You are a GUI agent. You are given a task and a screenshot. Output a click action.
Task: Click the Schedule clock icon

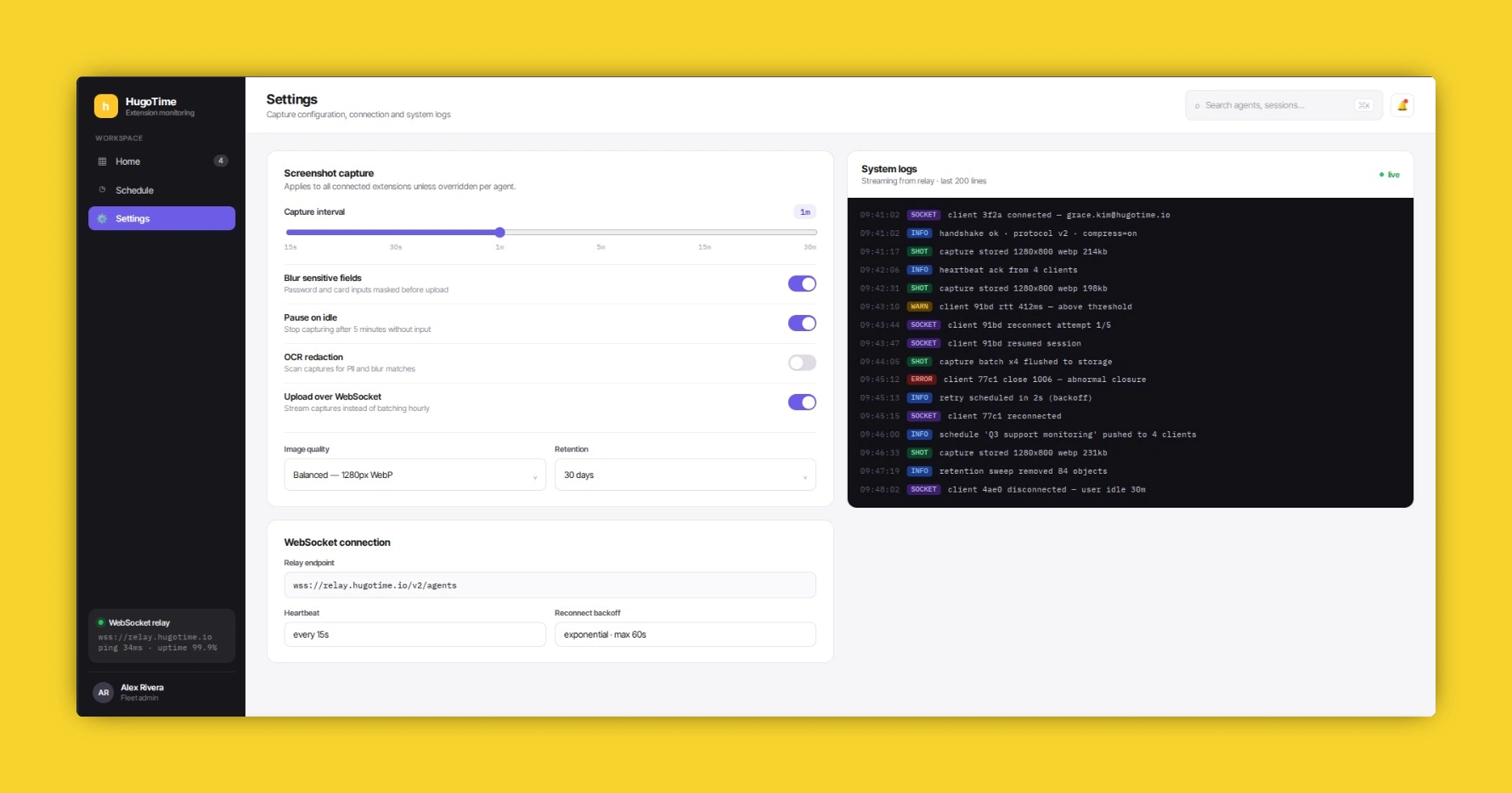tap(103, 190)
